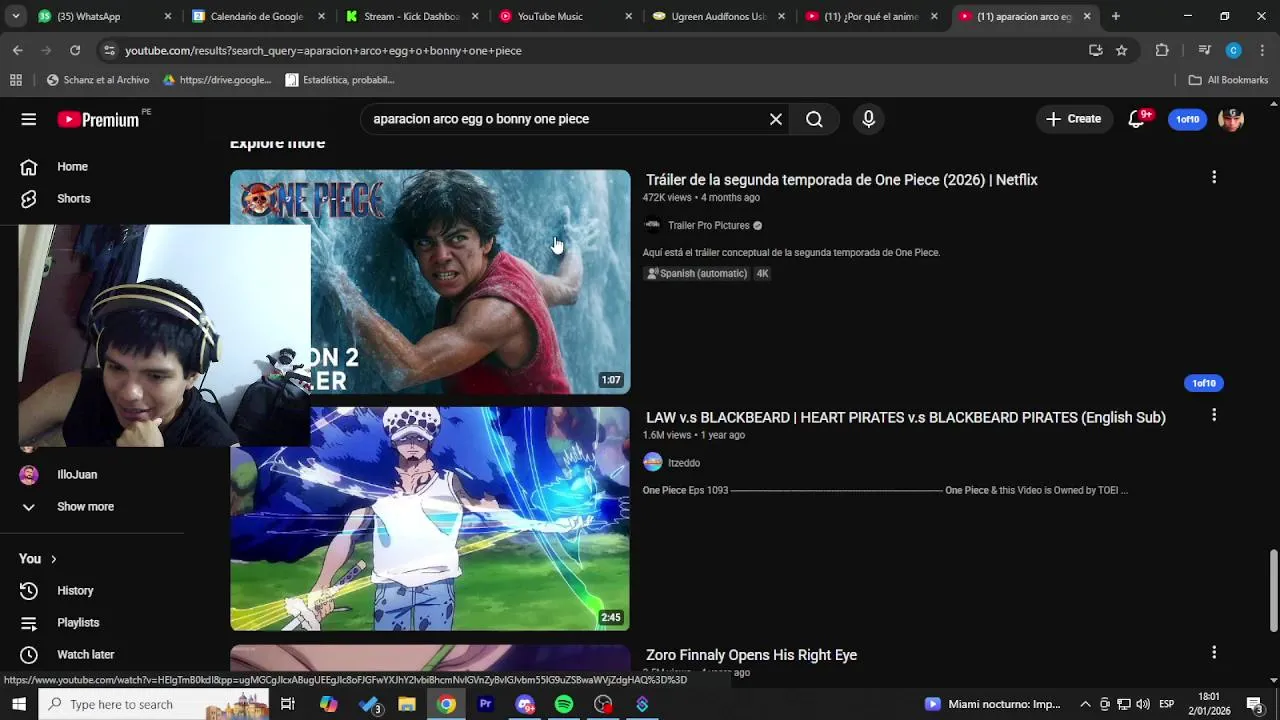The height and width of the screenshot is (720, 1280).
Task: Click the magnifier search button
Action: point(814,119)
